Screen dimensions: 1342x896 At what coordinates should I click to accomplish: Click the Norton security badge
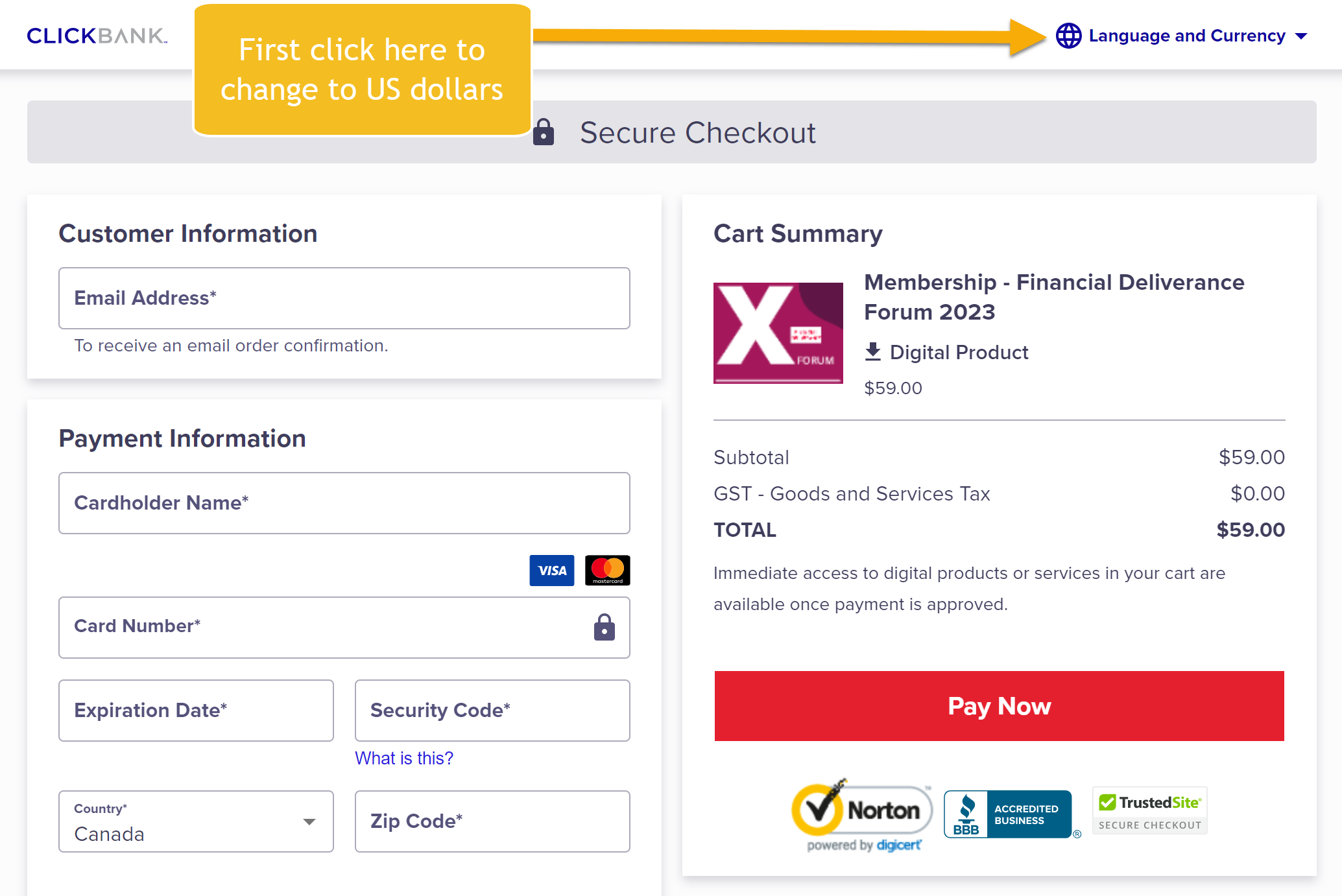coord(862,814)
